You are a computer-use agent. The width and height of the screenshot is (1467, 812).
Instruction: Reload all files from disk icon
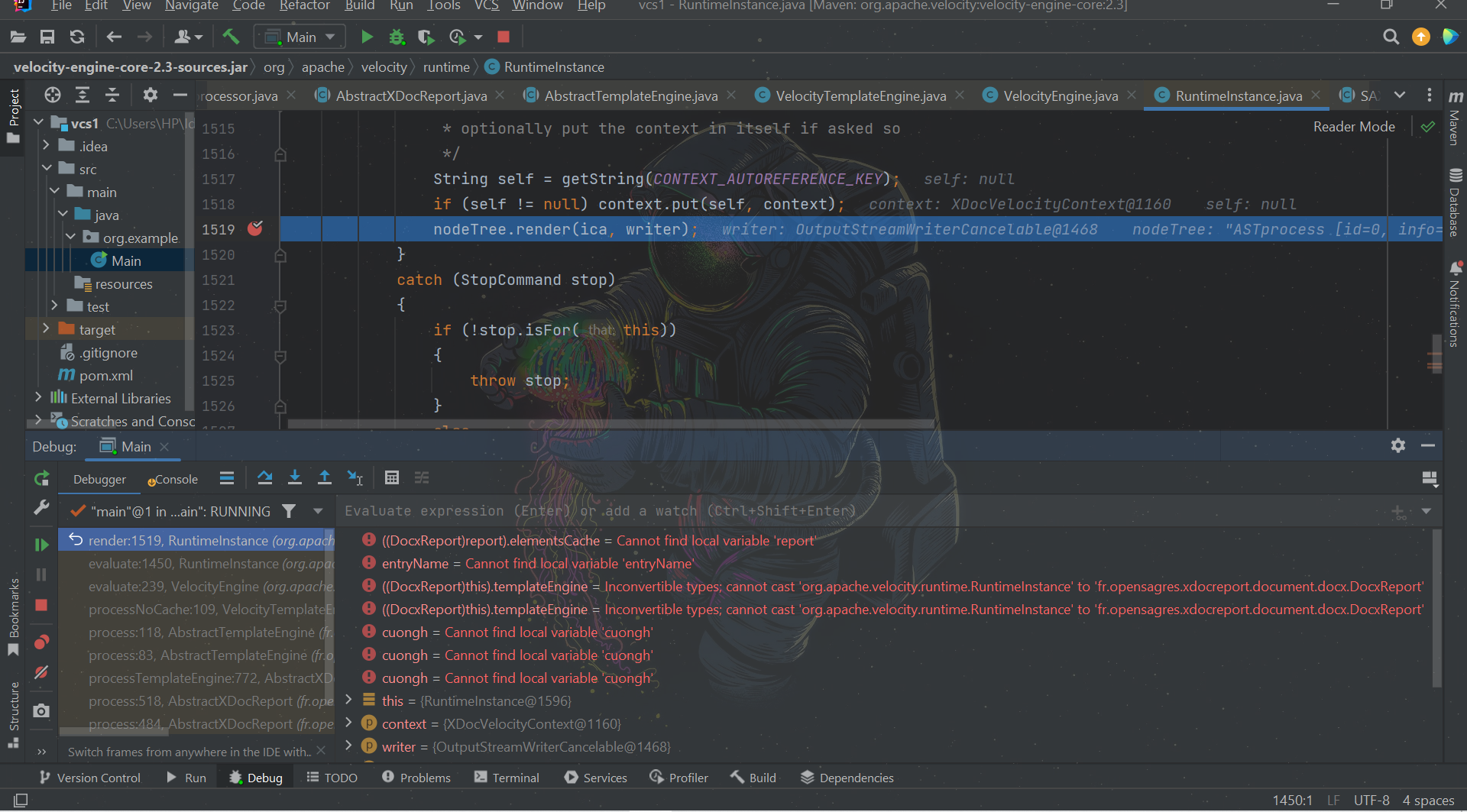pyautogui.click(x=77, y=37)
